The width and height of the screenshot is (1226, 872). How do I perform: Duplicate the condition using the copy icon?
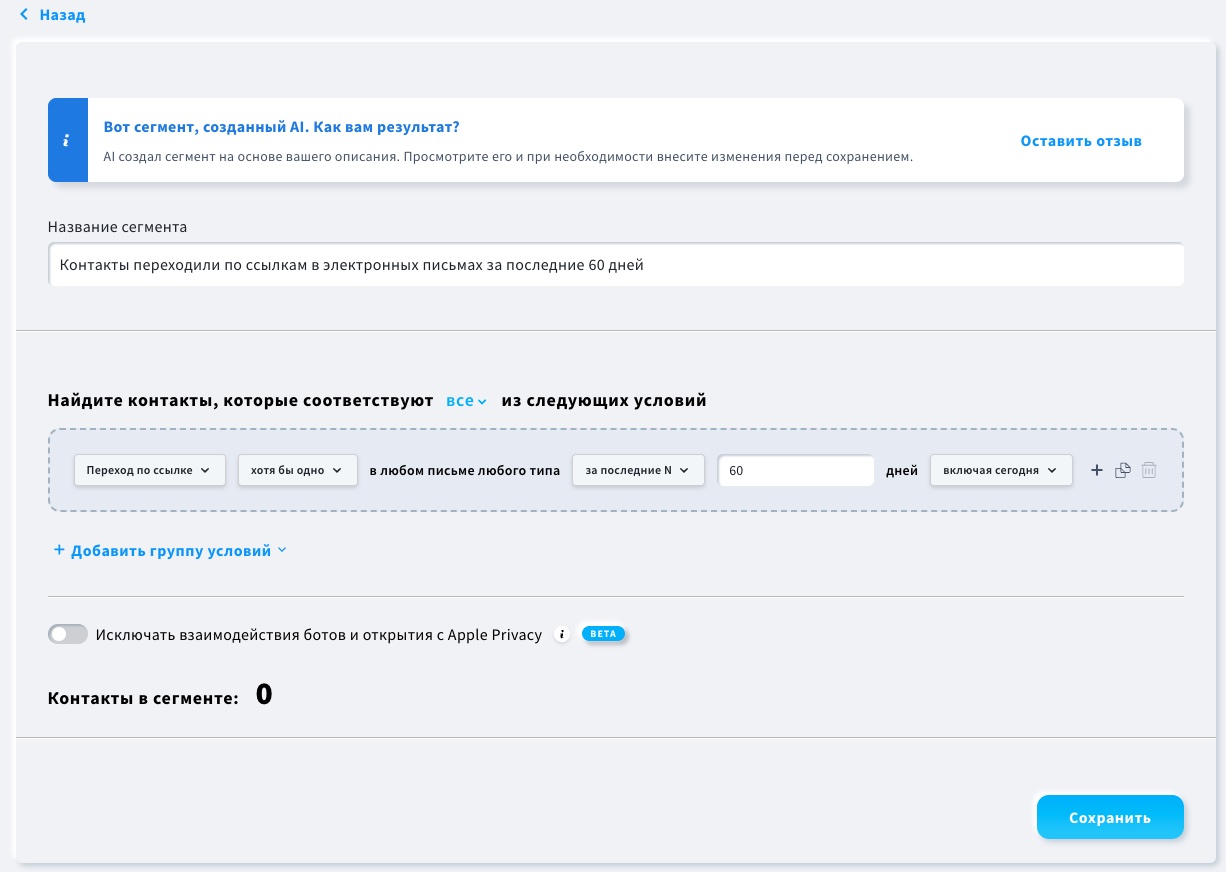[1122, 470]
